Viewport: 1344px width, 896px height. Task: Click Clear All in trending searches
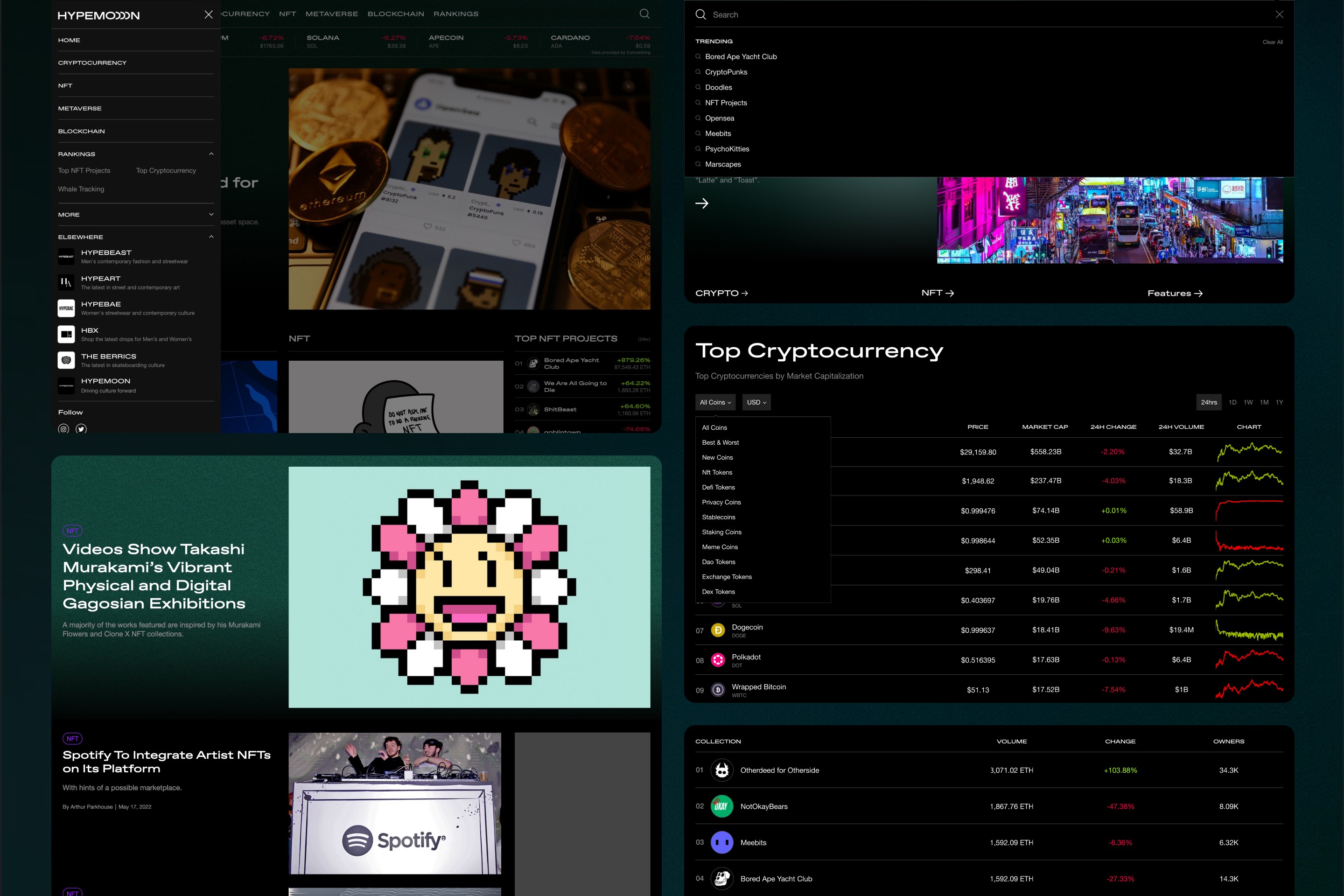pyautogui.click(x=1273, y=42)
